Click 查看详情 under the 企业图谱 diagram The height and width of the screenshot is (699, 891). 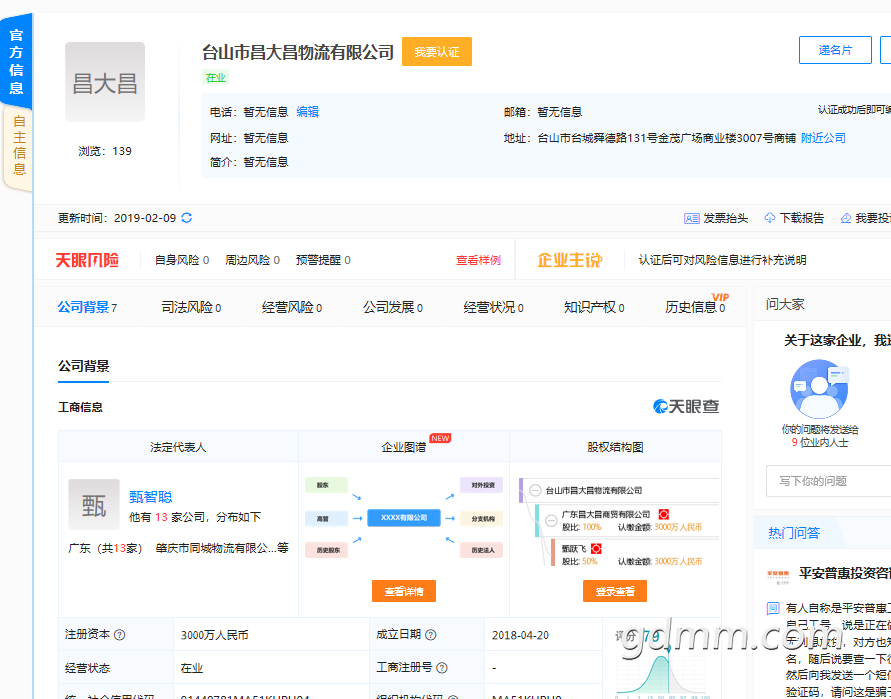404,591
